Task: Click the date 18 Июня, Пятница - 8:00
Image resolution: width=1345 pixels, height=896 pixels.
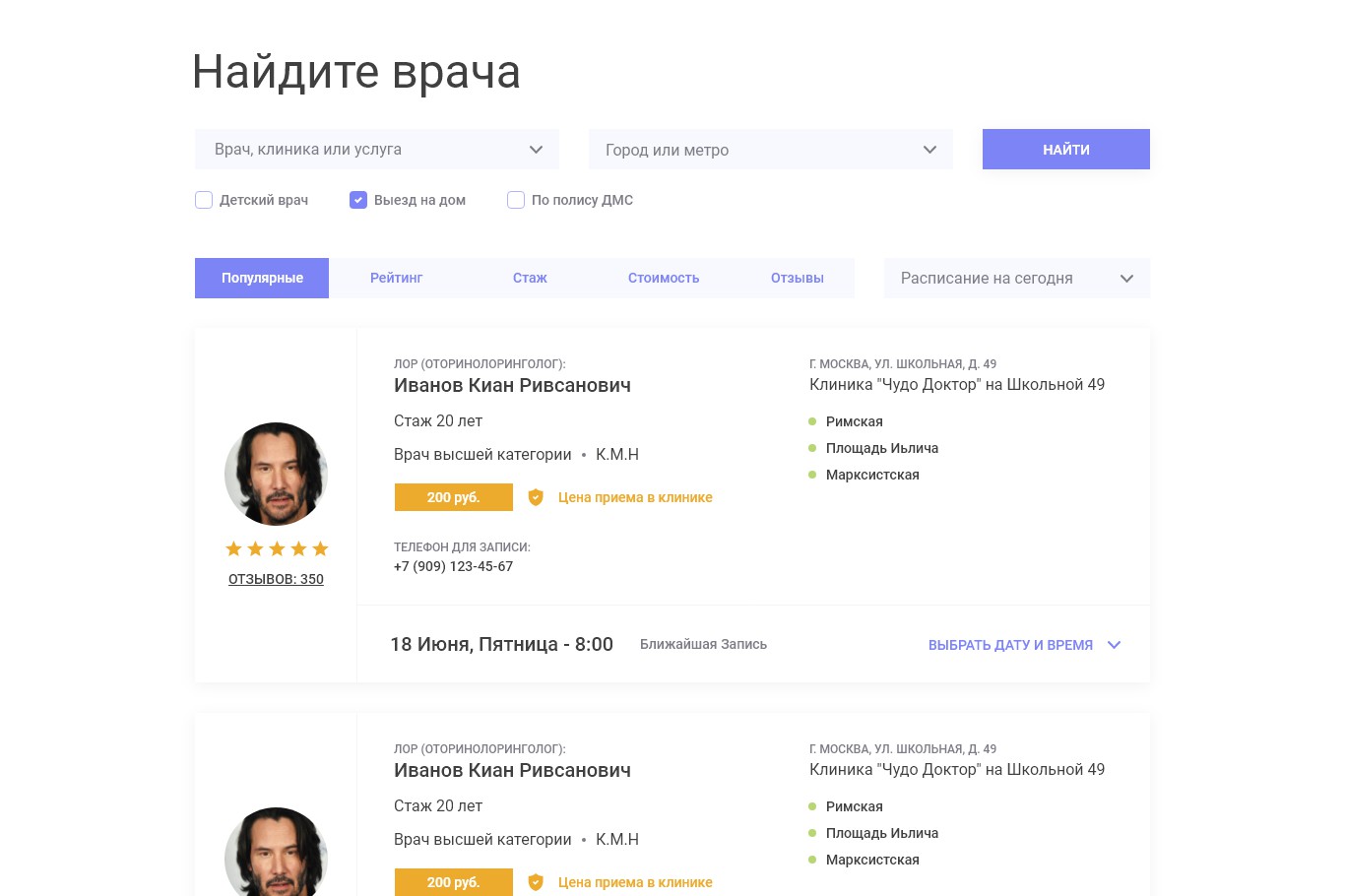Action: point(501,644)
